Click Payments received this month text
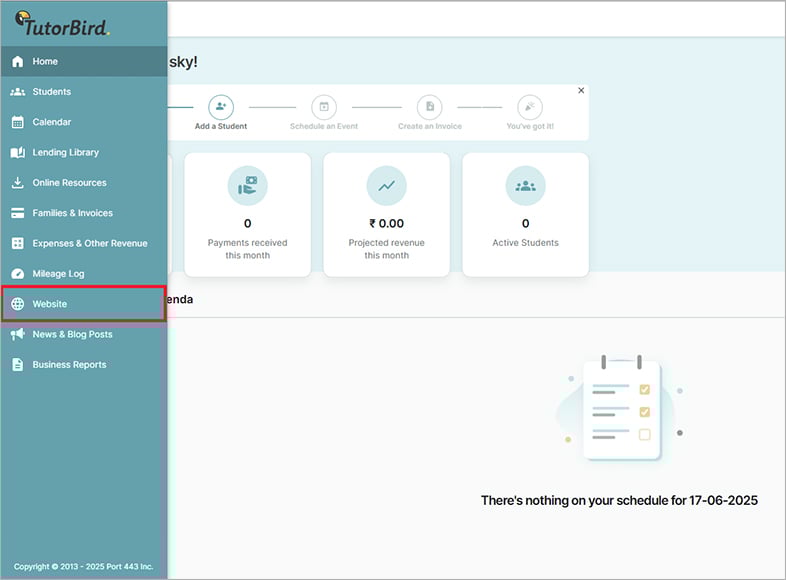The height and width of the screenshot is (580, 786). pos(248,249)
